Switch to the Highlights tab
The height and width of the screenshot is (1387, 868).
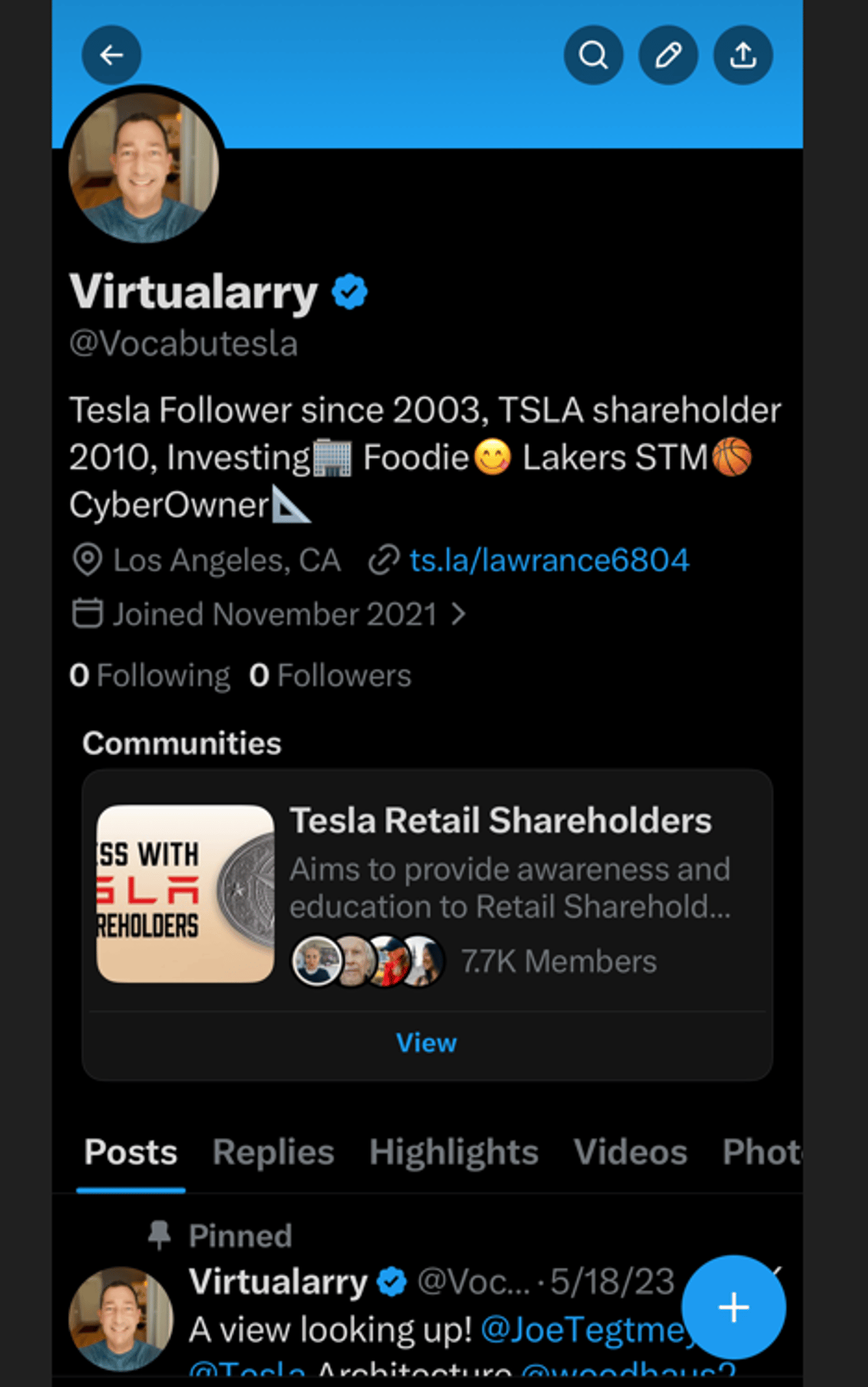point(454,1152)
